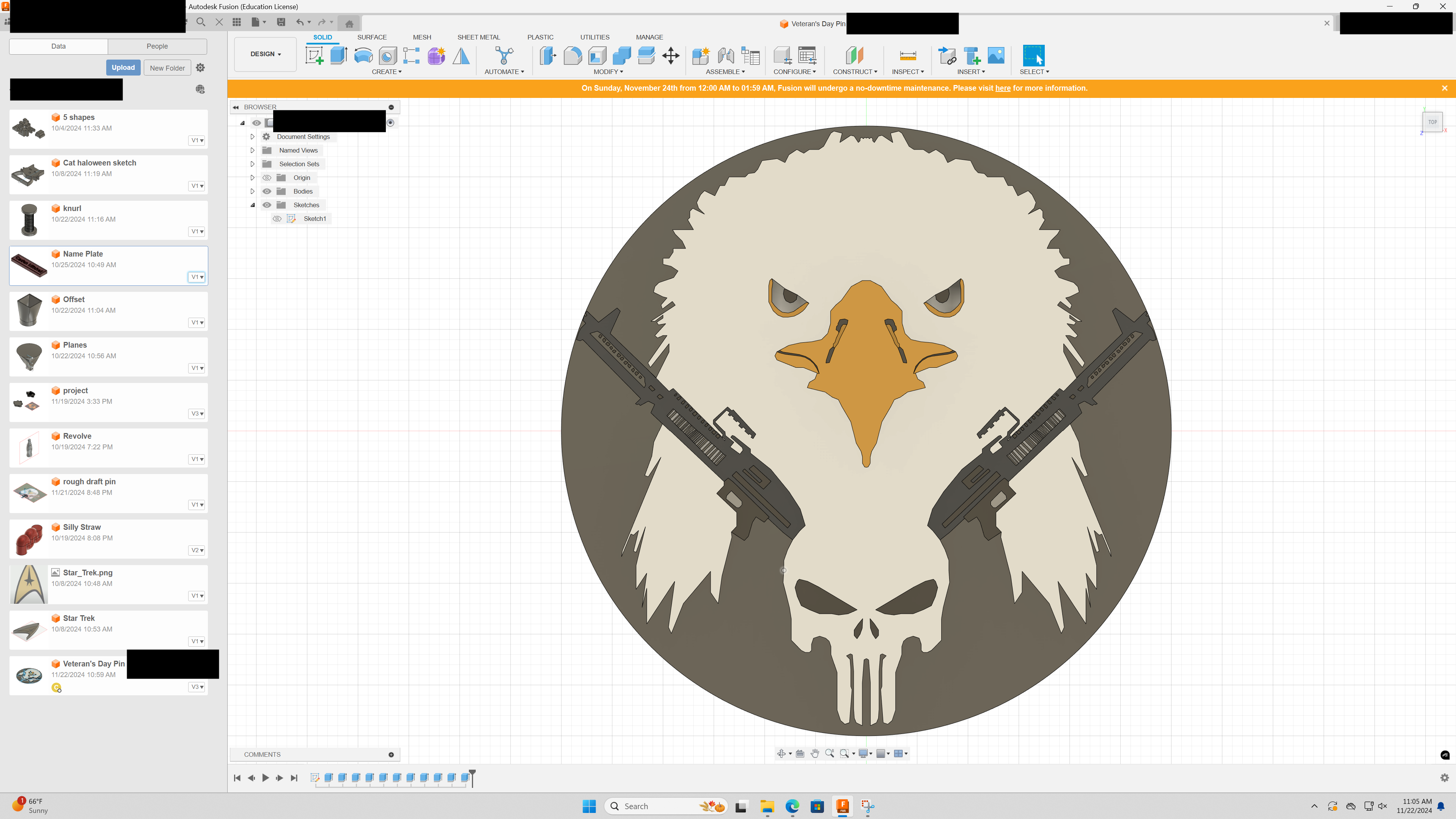Switch to the People tab
Viewport: 1456px width, 819px height.
click(x=157, y=46)
